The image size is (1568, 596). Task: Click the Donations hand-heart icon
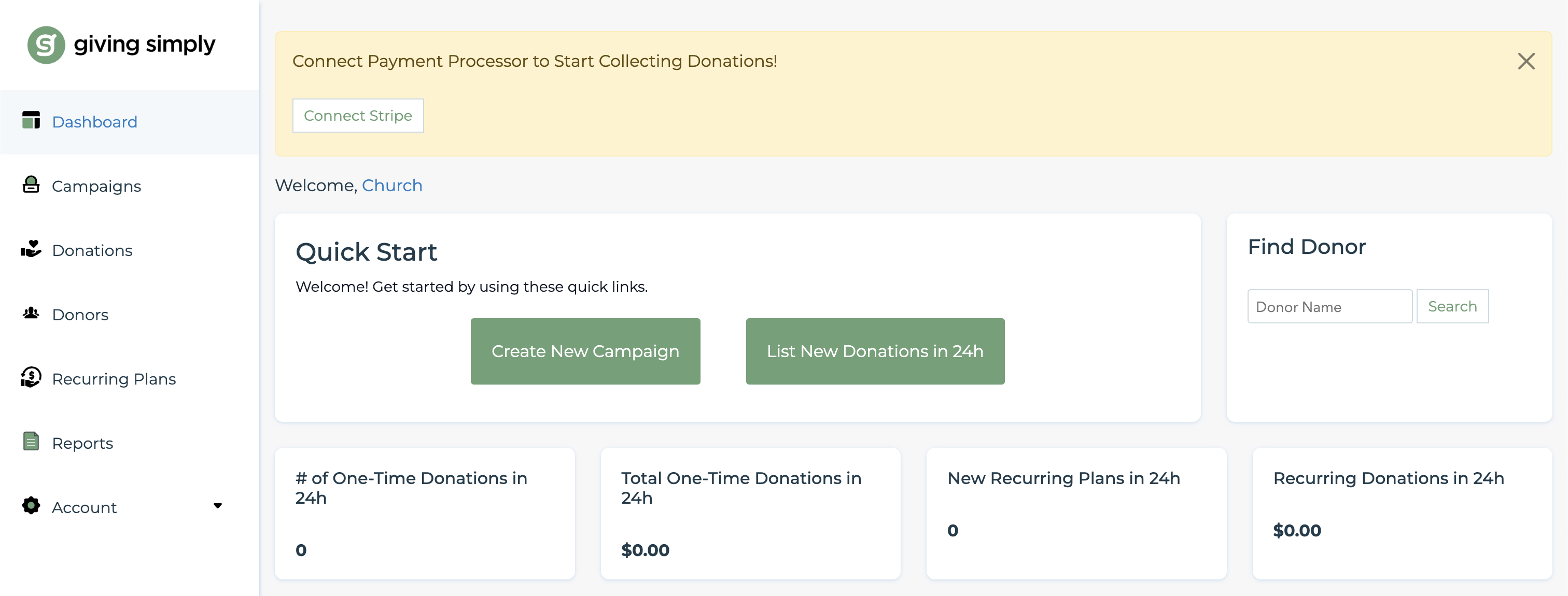pos(31,249)
